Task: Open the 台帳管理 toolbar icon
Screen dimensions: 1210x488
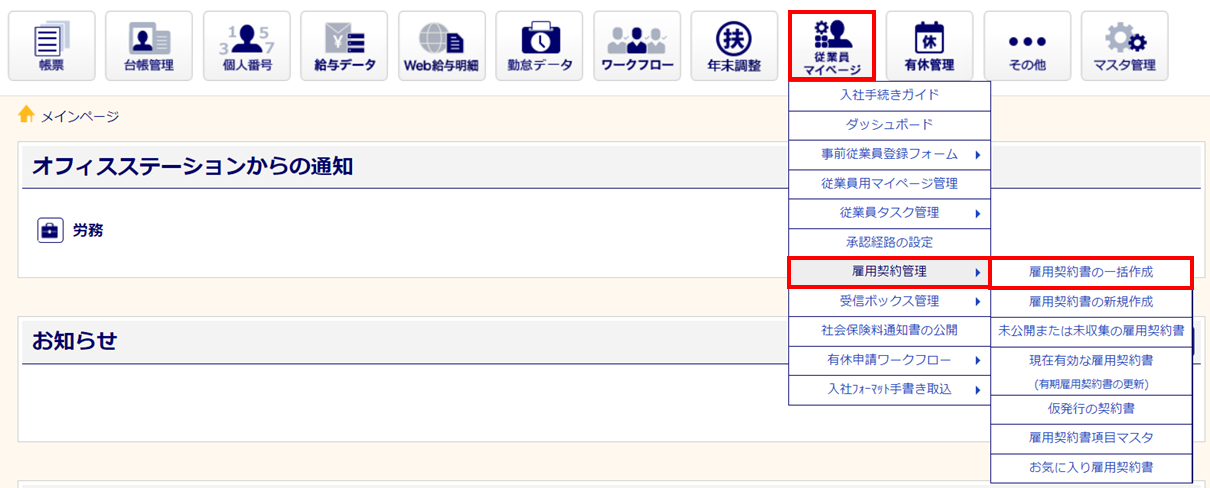Action: tap(149, 46)
